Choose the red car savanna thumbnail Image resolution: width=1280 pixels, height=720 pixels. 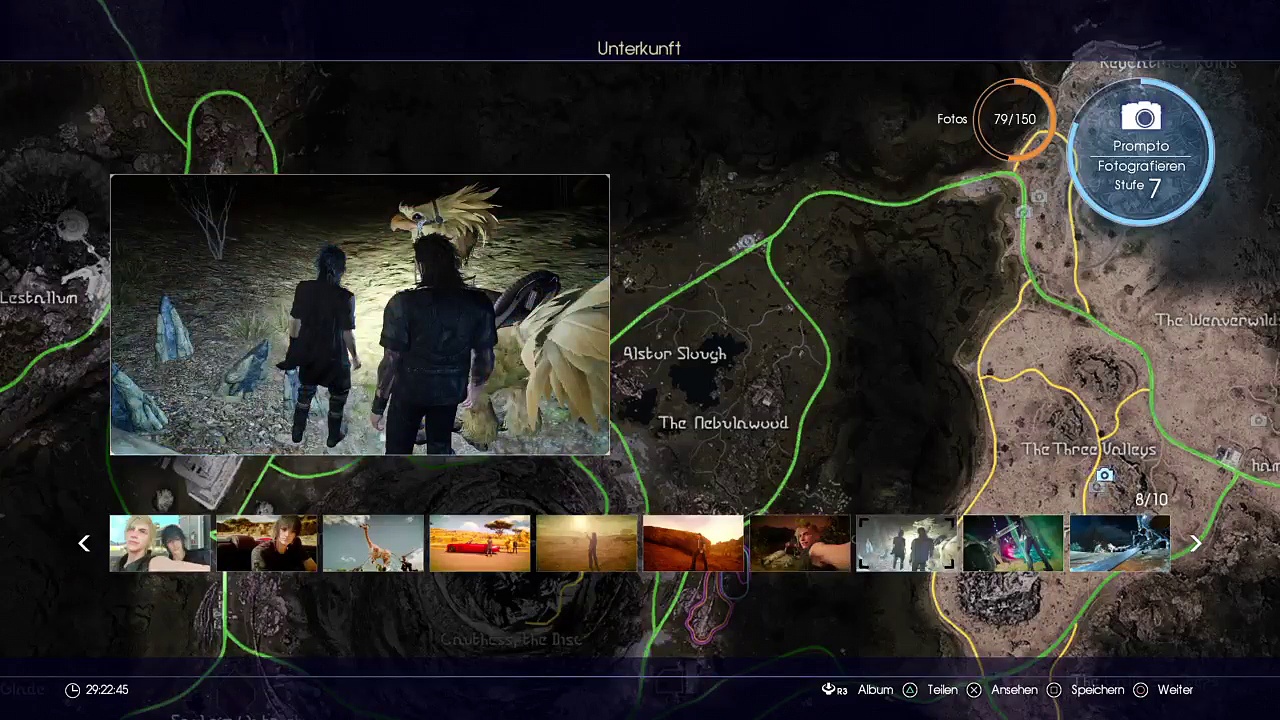[x=480, y=543]
